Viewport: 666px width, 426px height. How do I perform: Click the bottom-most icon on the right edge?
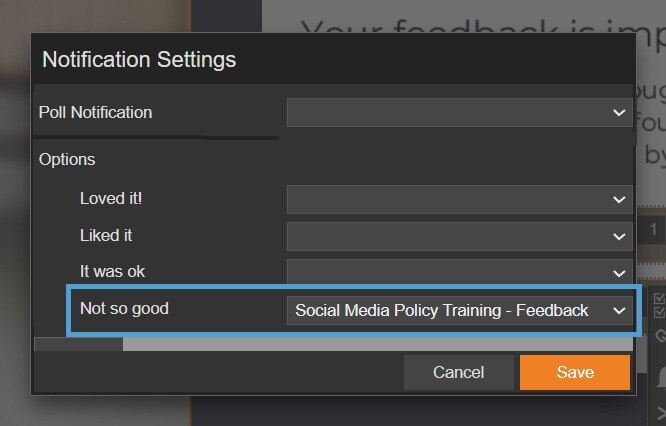660,411
